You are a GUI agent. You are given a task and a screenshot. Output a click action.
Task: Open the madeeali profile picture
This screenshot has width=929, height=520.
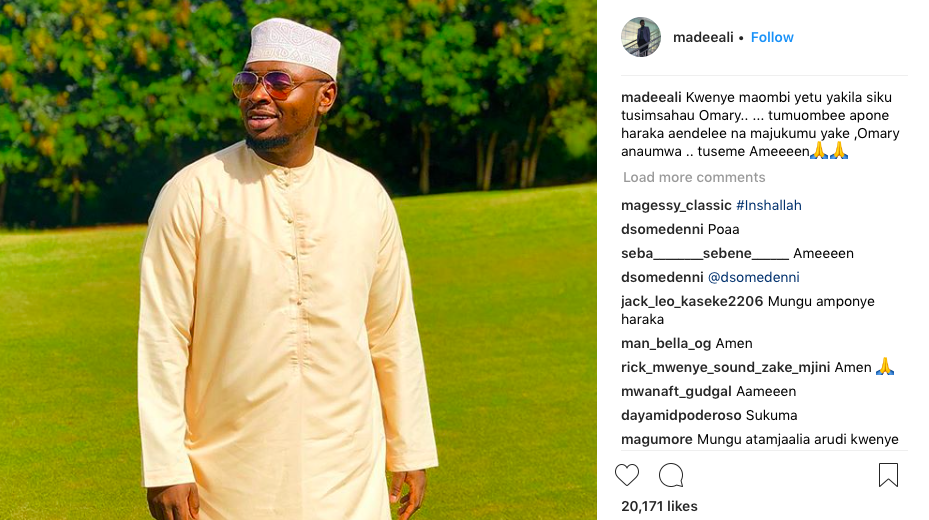click(x=640, y=37)
